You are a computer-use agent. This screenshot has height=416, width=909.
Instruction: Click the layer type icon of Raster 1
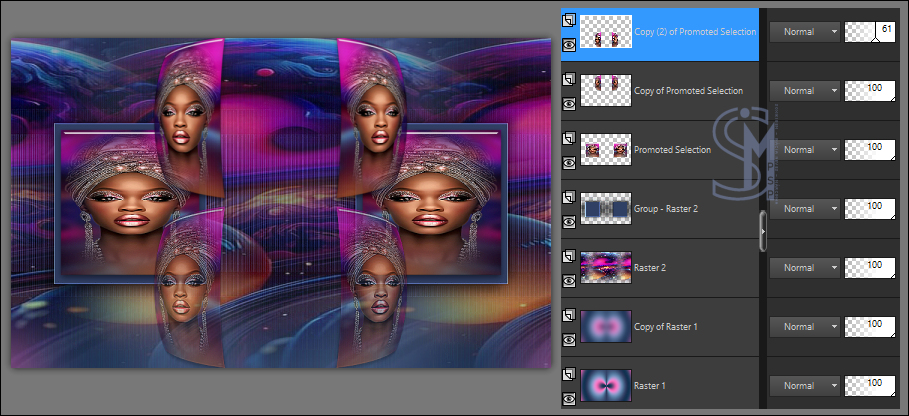coord(568,371)
